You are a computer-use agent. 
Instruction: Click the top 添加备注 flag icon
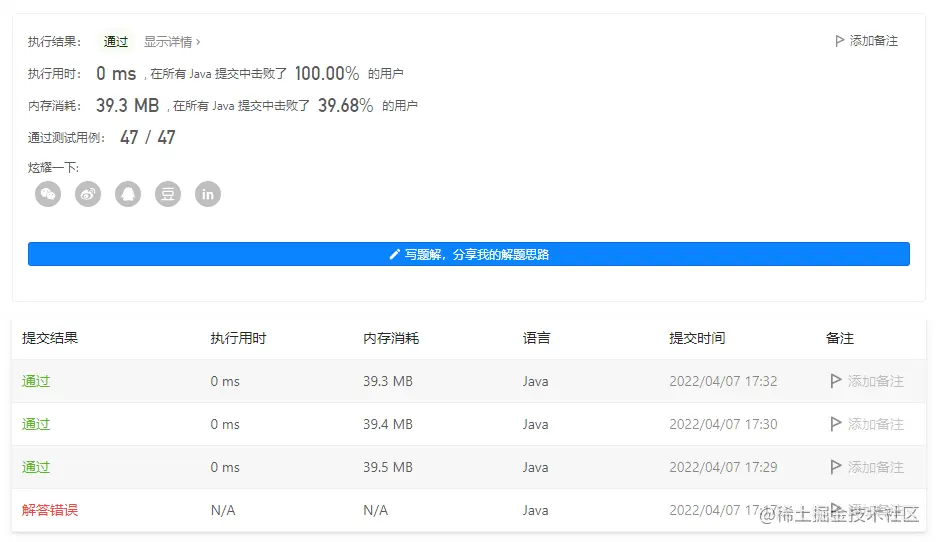click(840, 41)
